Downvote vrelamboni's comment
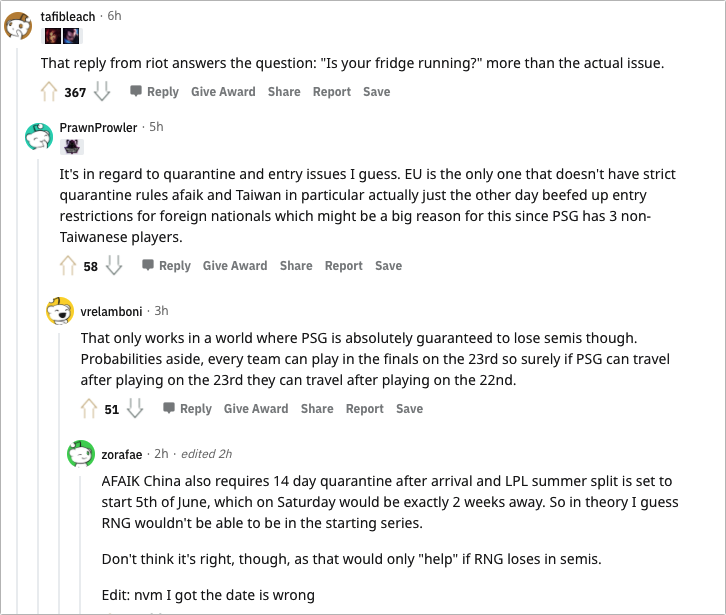Viewport: 726px width, 615px height. tap(135, 409)
